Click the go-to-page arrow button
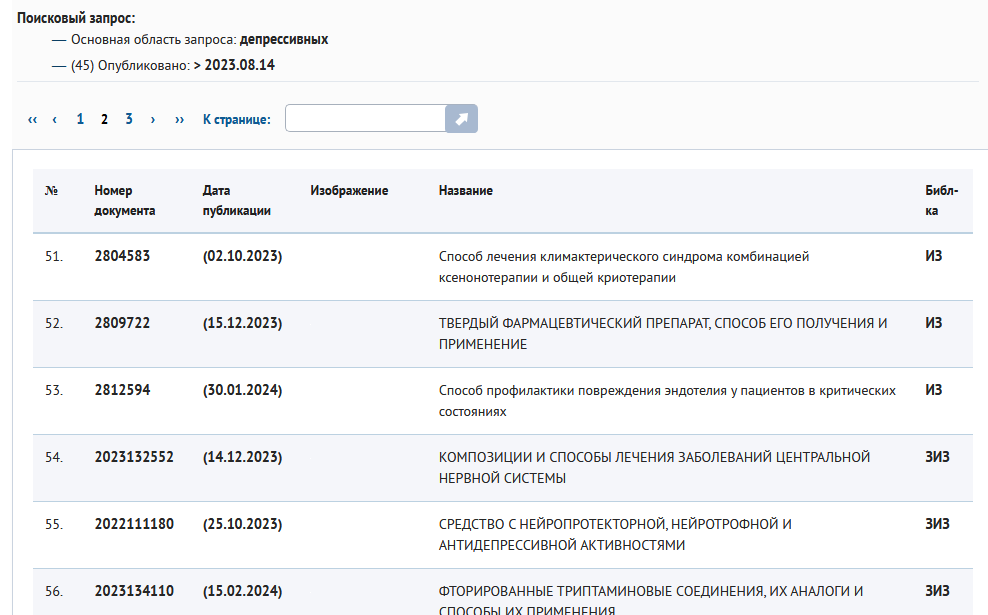 point(460,118)
